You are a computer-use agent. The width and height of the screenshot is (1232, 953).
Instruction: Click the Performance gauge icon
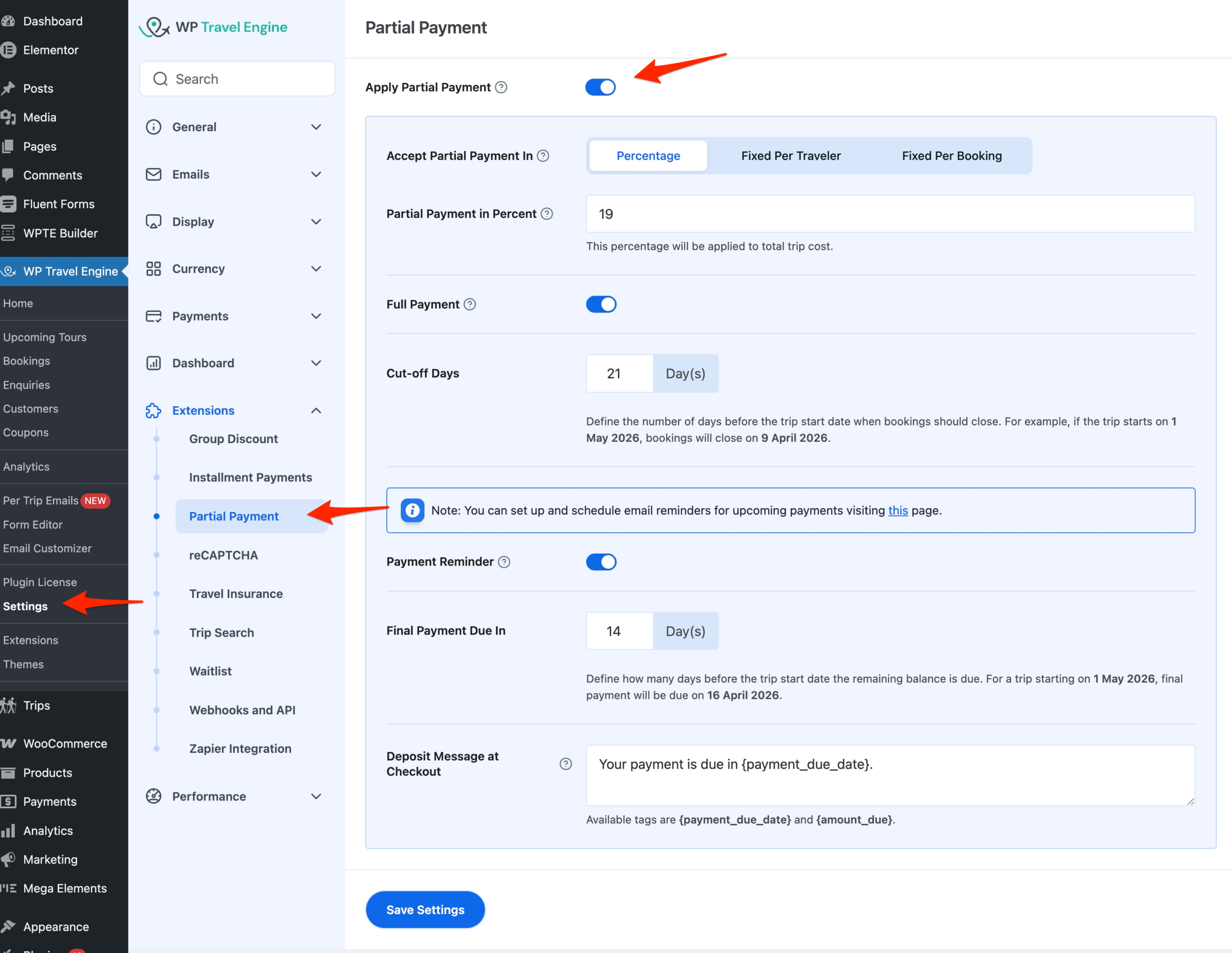(x=154, y=796)
